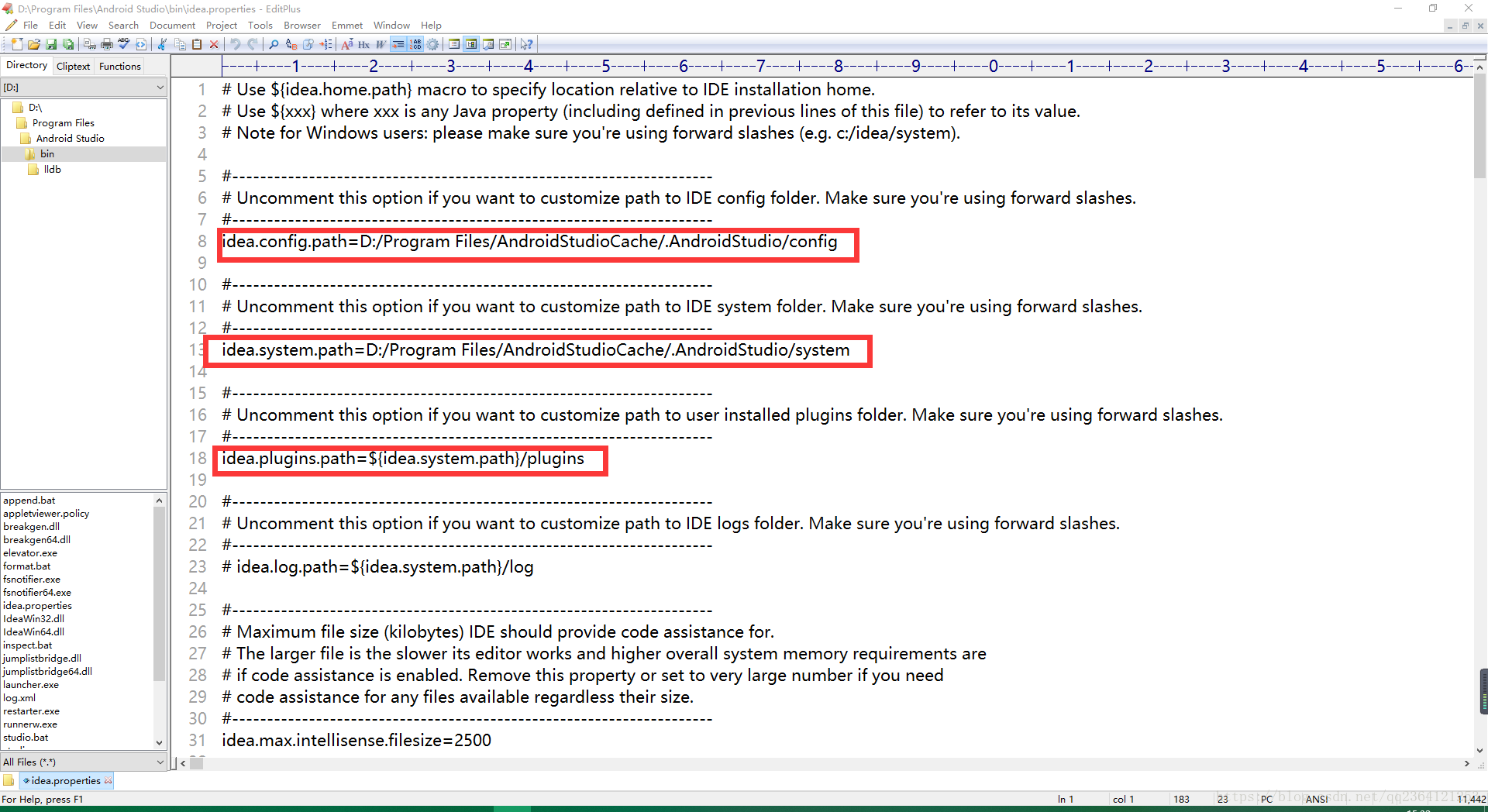Screen dimensions: 1488x812
Task: Open the Window menu
Action: coord(391,26)
